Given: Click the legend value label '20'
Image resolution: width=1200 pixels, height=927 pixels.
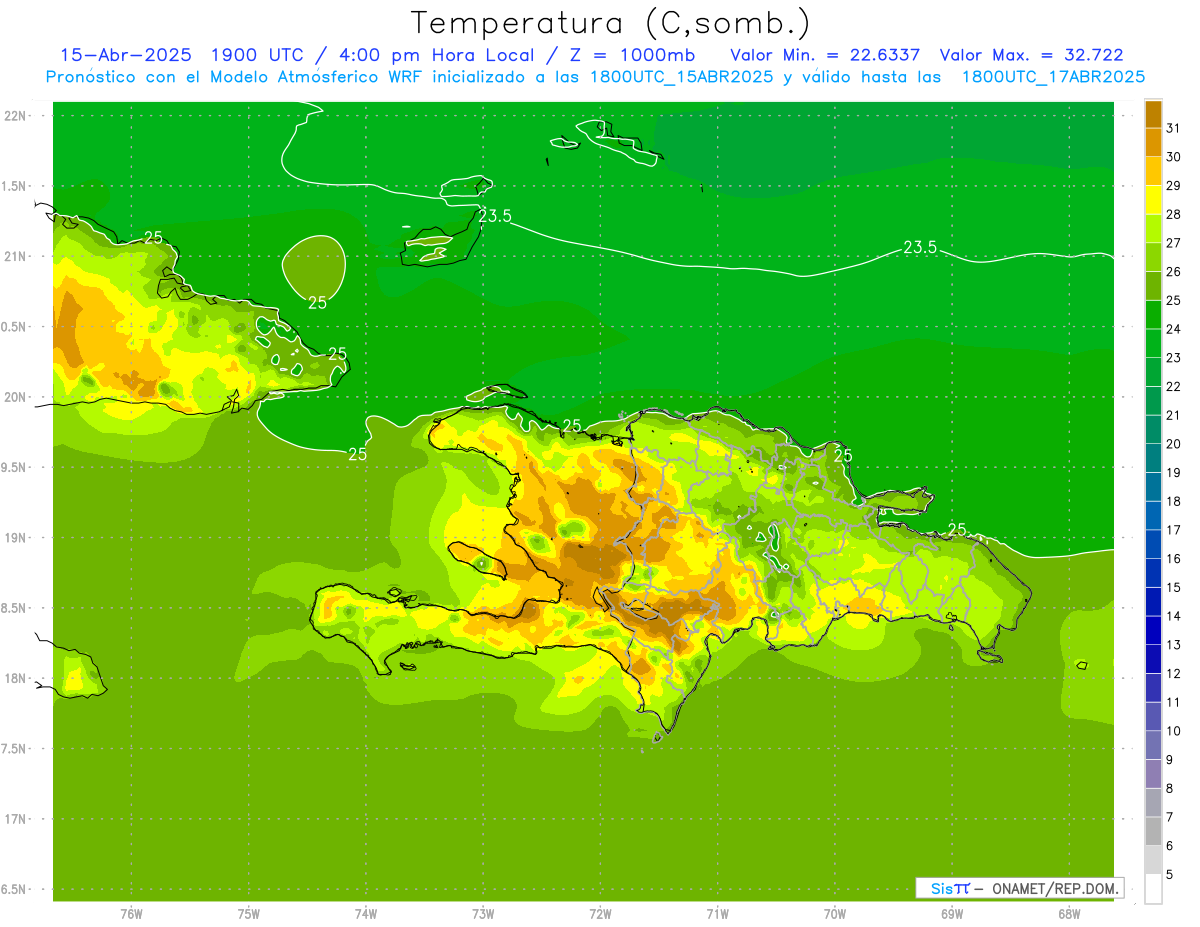Looking at the screenshot, I should pyautogui.click(x=1173, y=444).
